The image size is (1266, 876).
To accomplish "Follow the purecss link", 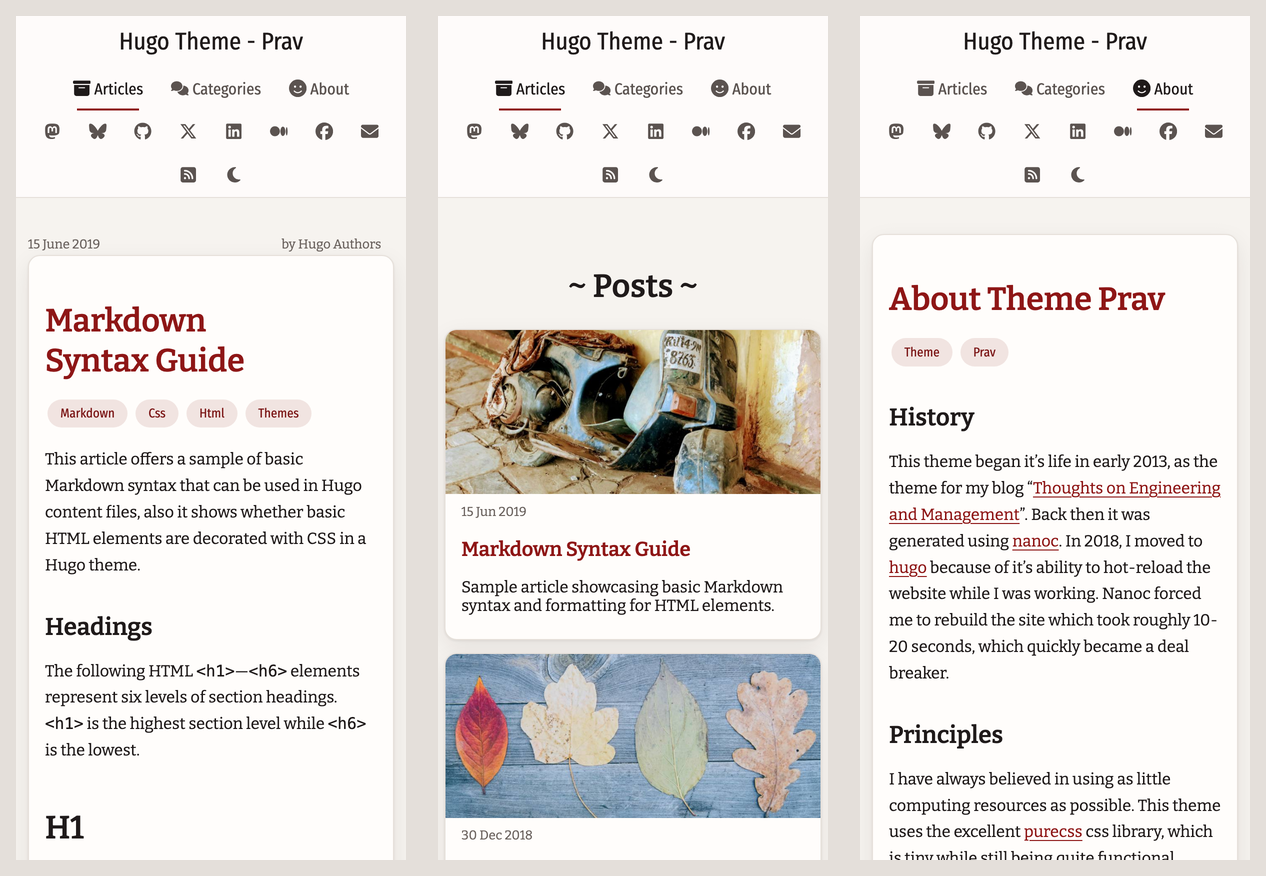I will point(1053,831).
